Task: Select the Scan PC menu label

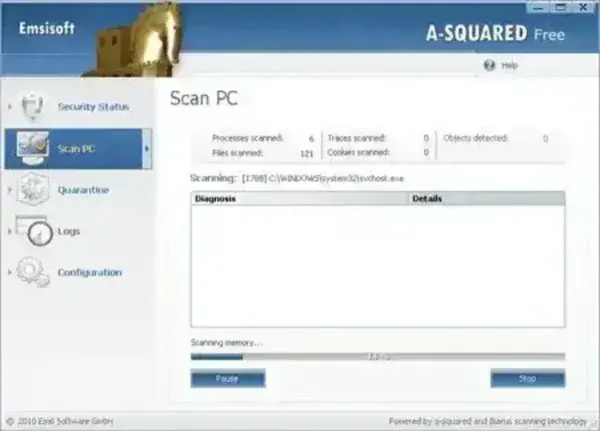Action: point(77,149)
